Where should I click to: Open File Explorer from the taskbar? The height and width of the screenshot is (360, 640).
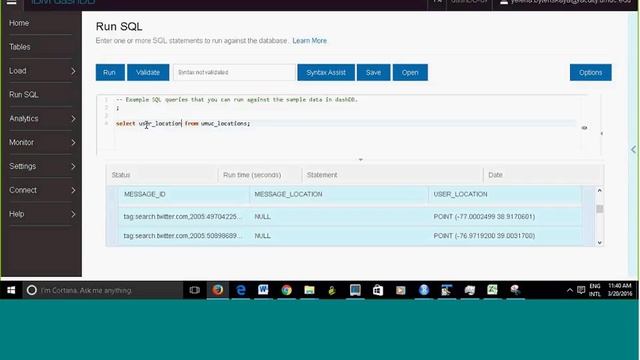[309, 290]
